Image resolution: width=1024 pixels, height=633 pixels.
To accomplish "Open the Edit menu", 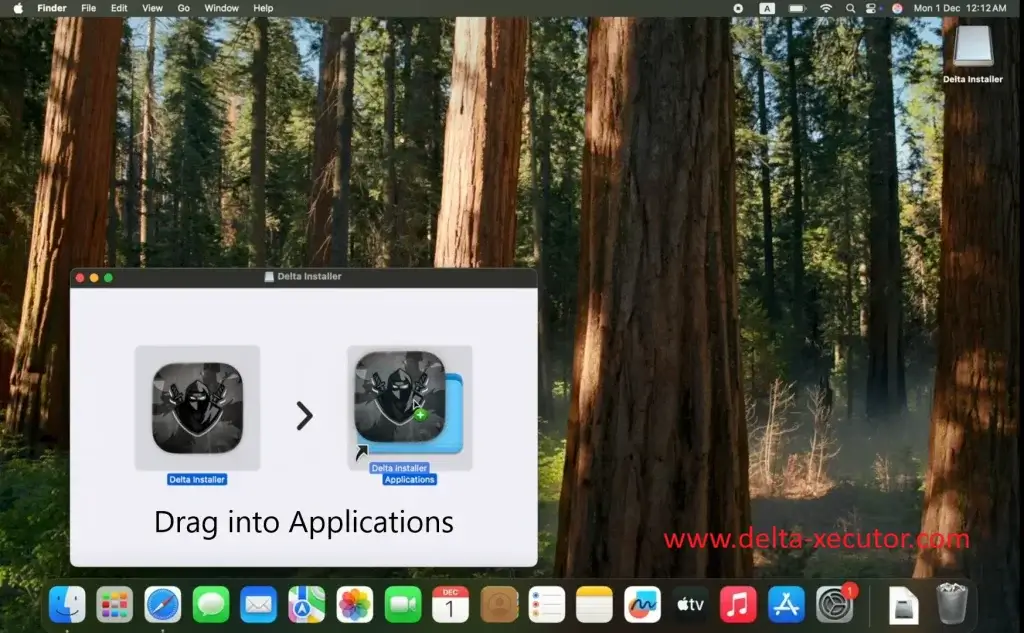I will tap(119, 8).
